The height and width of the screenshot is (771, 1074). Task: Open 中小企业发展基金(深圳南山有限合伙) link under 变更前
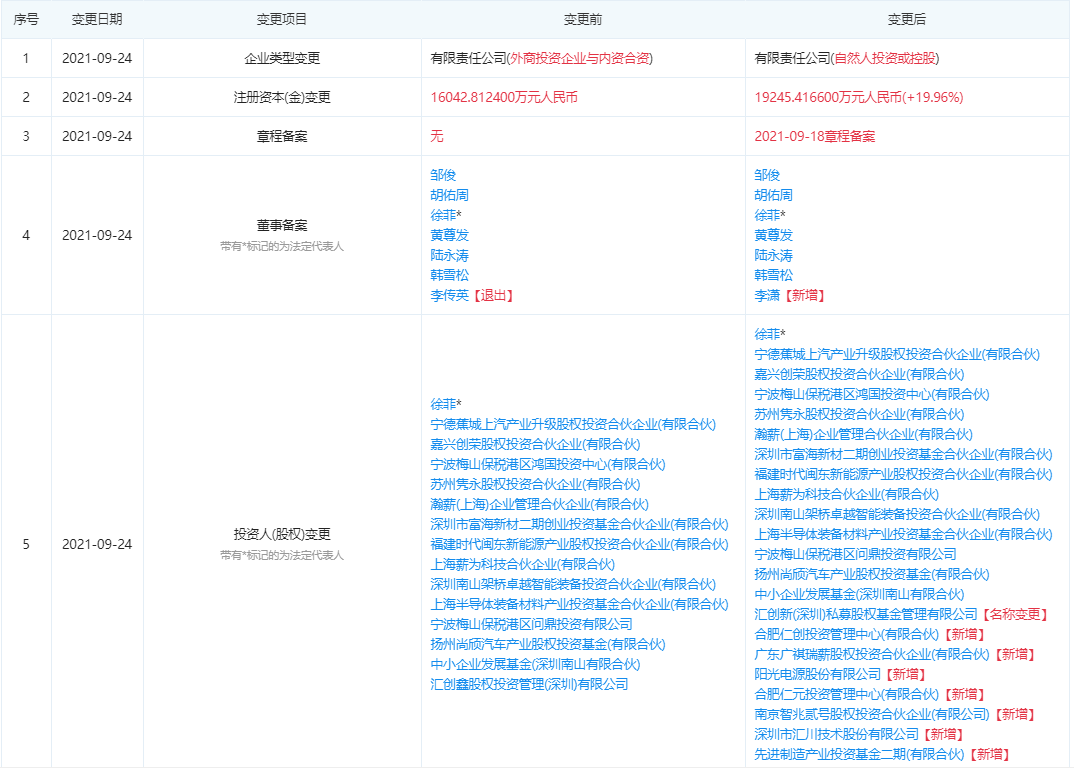click(x=535, y=664)
